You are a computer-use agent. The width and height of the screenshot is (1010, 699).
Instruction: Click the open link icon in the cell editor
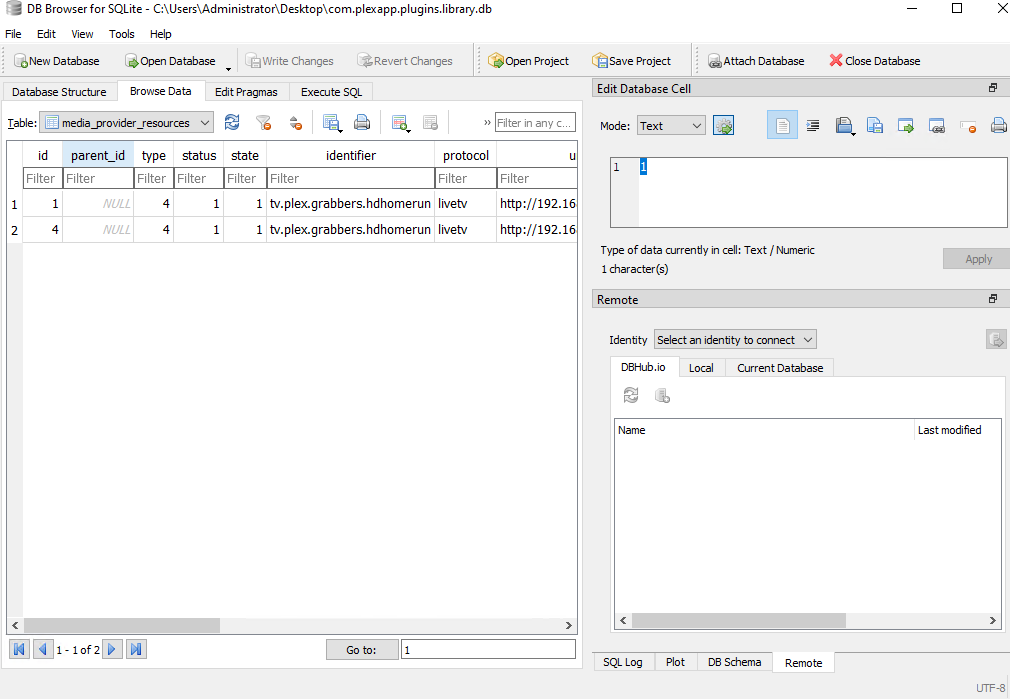point(937,126)
